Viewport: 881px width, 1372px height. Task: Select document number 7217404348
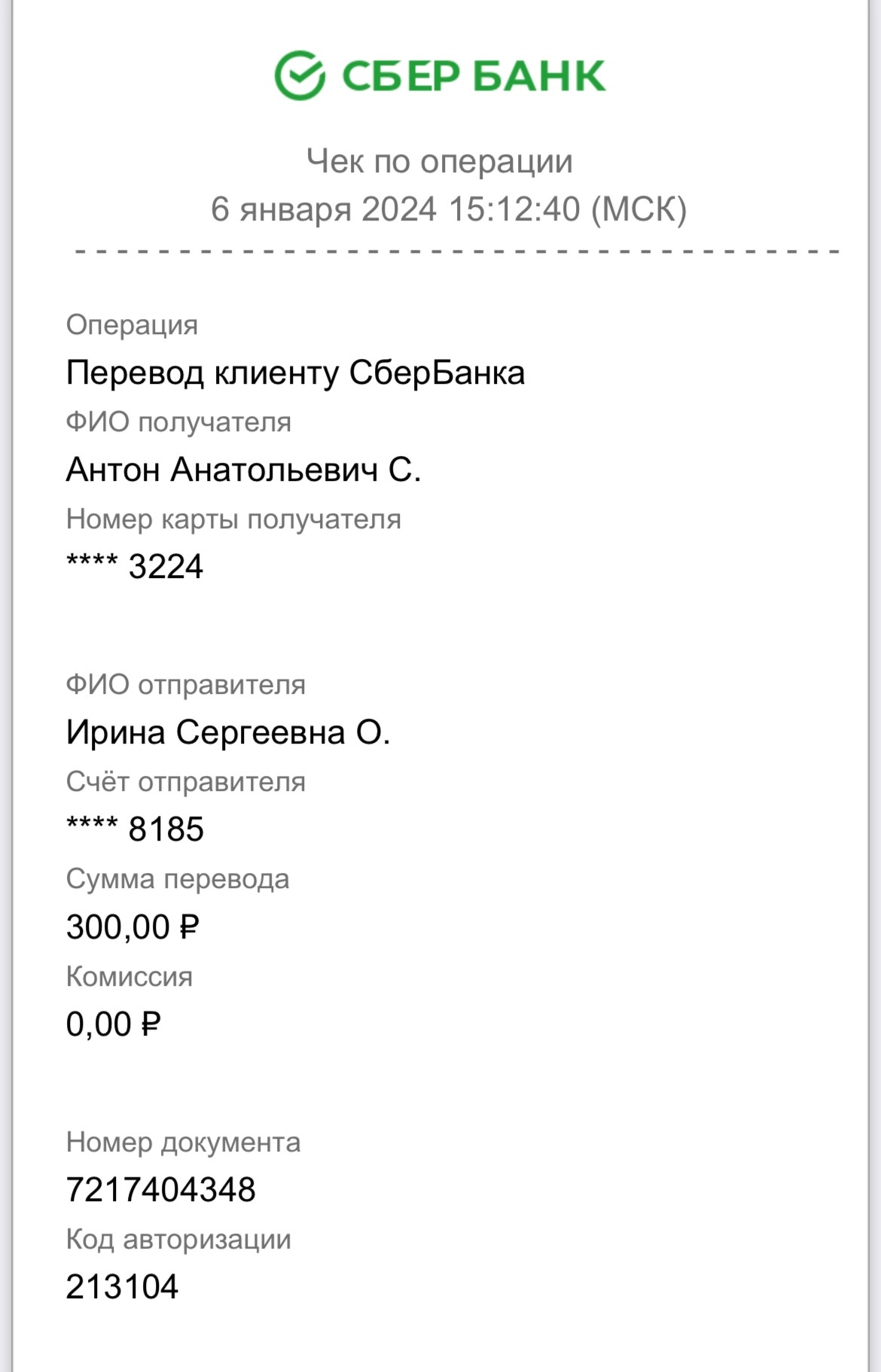click(x=161, y=1190)
